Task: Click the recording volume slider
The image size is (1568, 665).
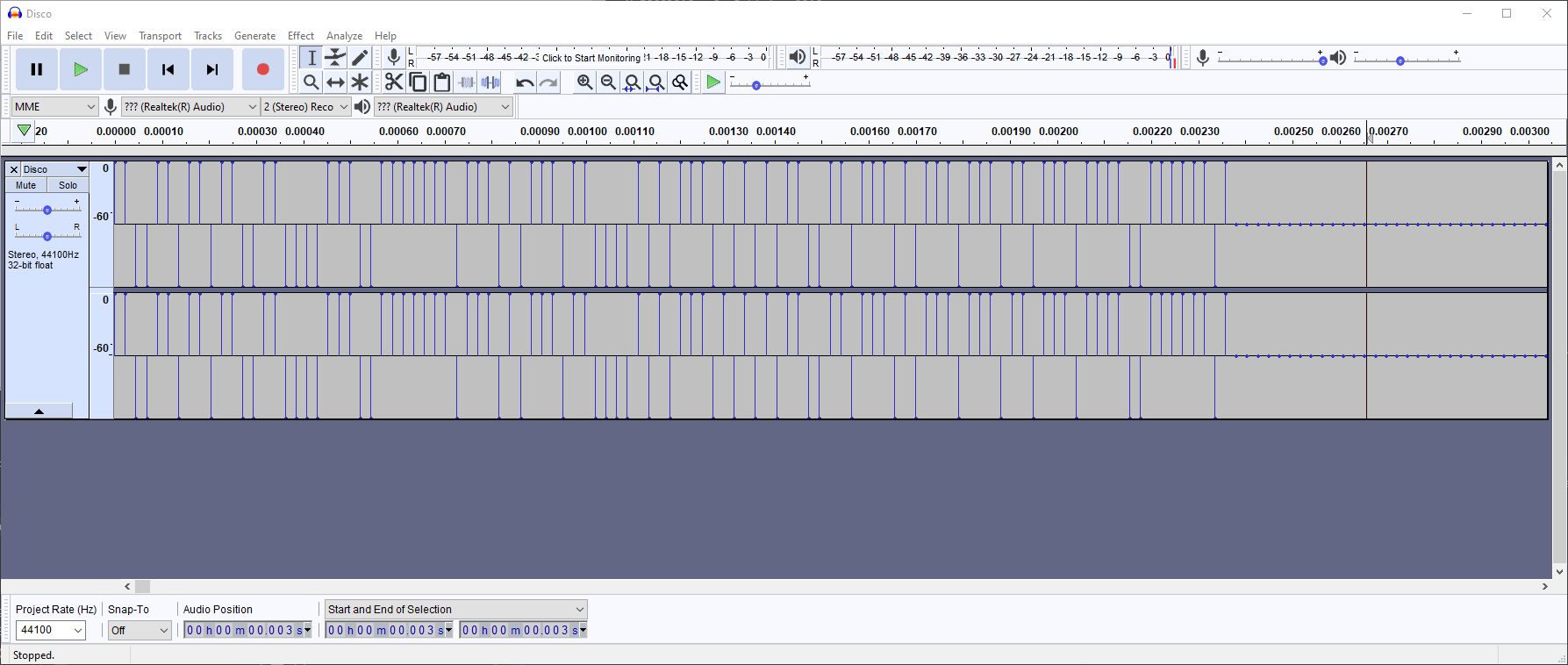Action: [1271, 60]
